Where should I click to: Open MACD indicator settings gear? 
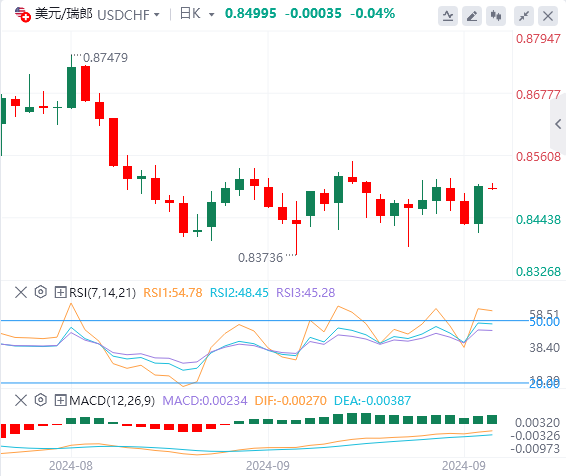41,400
